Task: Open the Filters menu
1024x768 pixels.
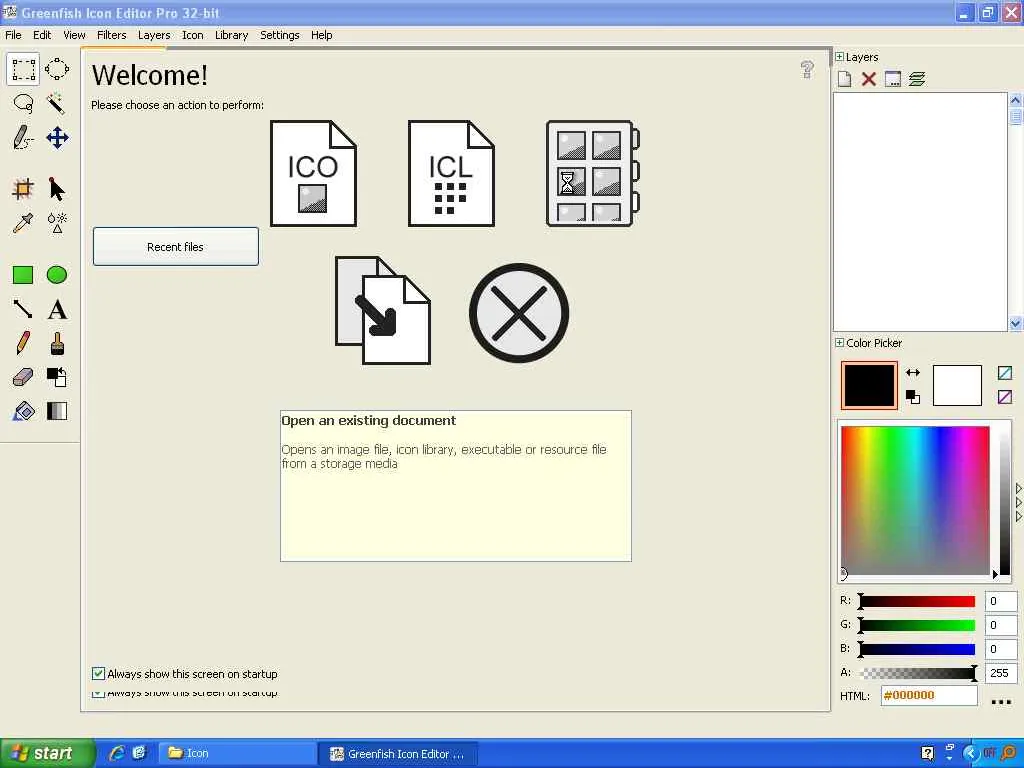Action: [112, 35]
